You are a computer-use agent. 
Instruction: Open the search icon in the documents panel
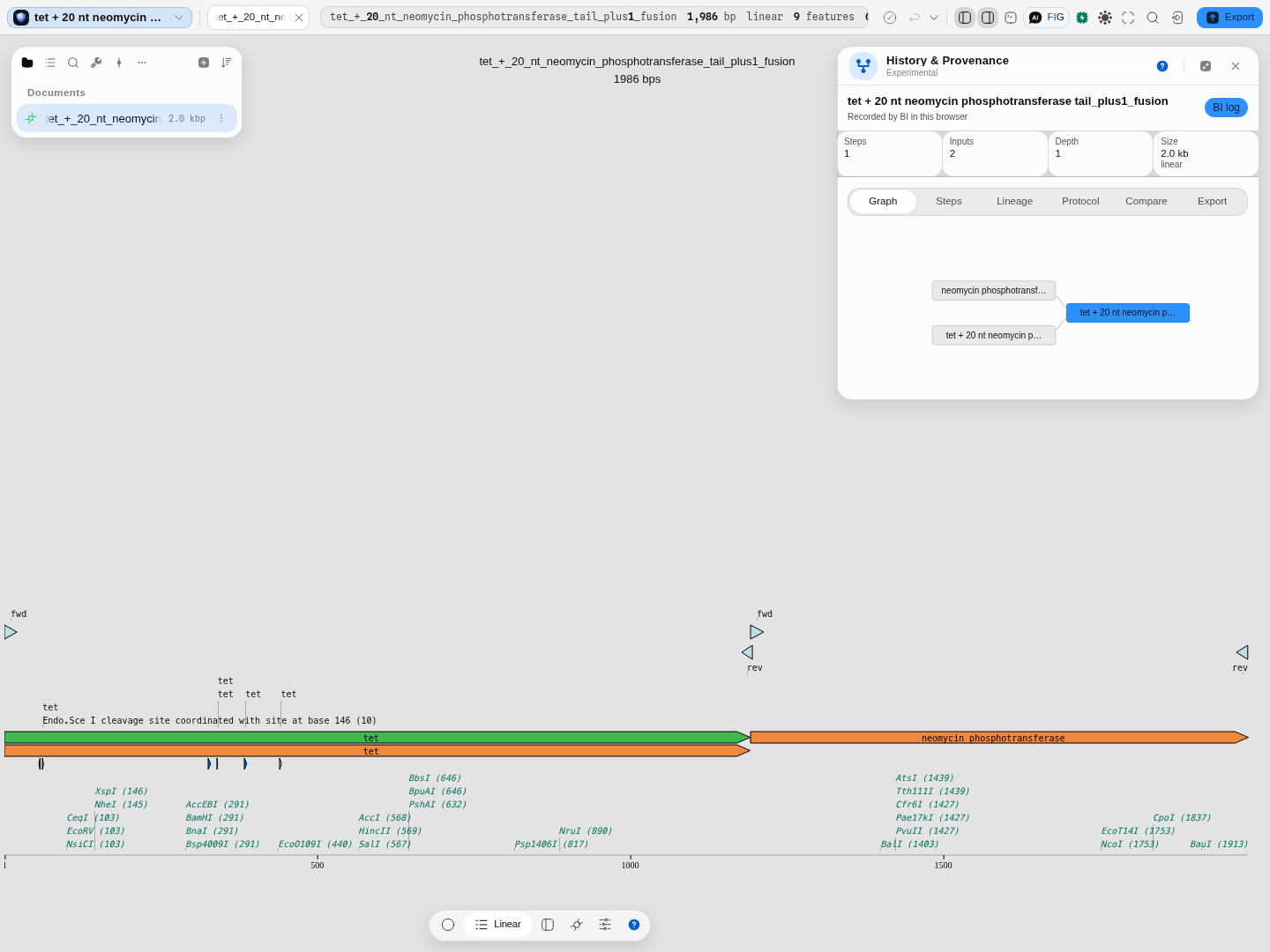tap(73, 63)
